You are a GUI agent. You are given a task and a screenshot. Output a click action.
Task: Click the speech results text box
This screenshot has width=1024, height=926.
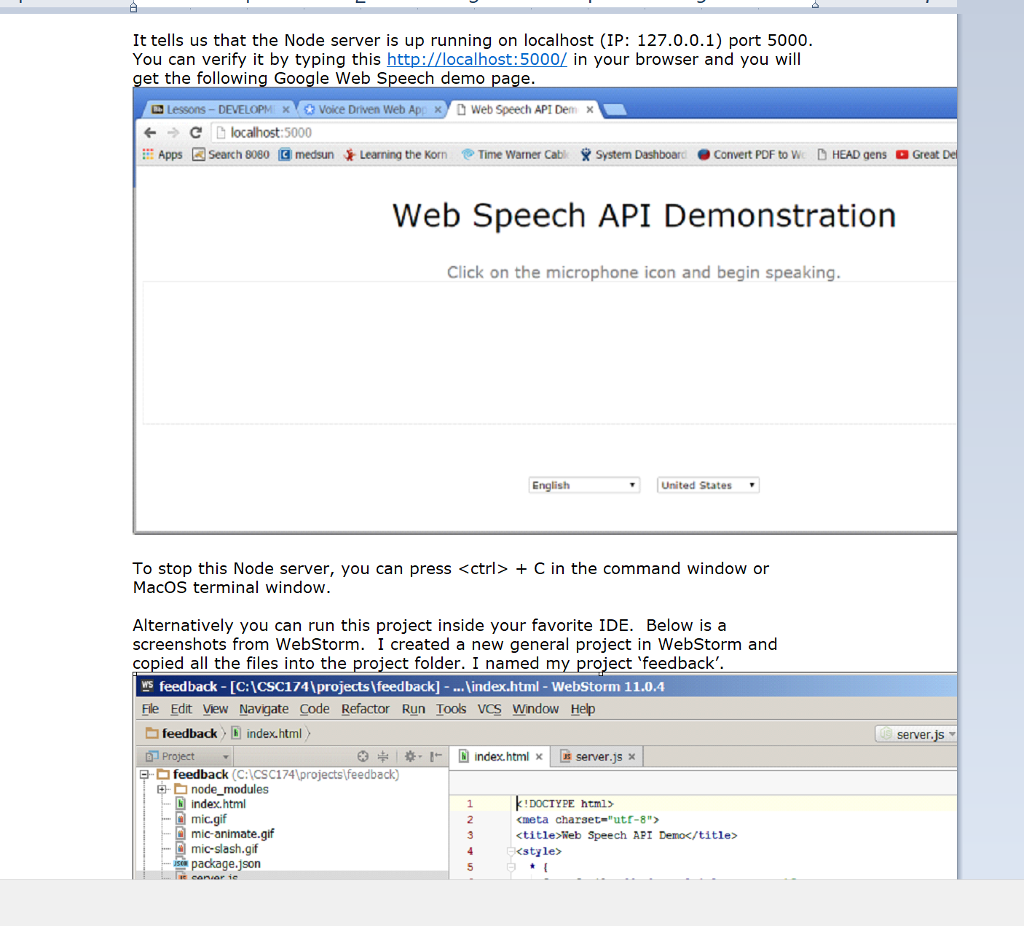click(x=549, y=353)
